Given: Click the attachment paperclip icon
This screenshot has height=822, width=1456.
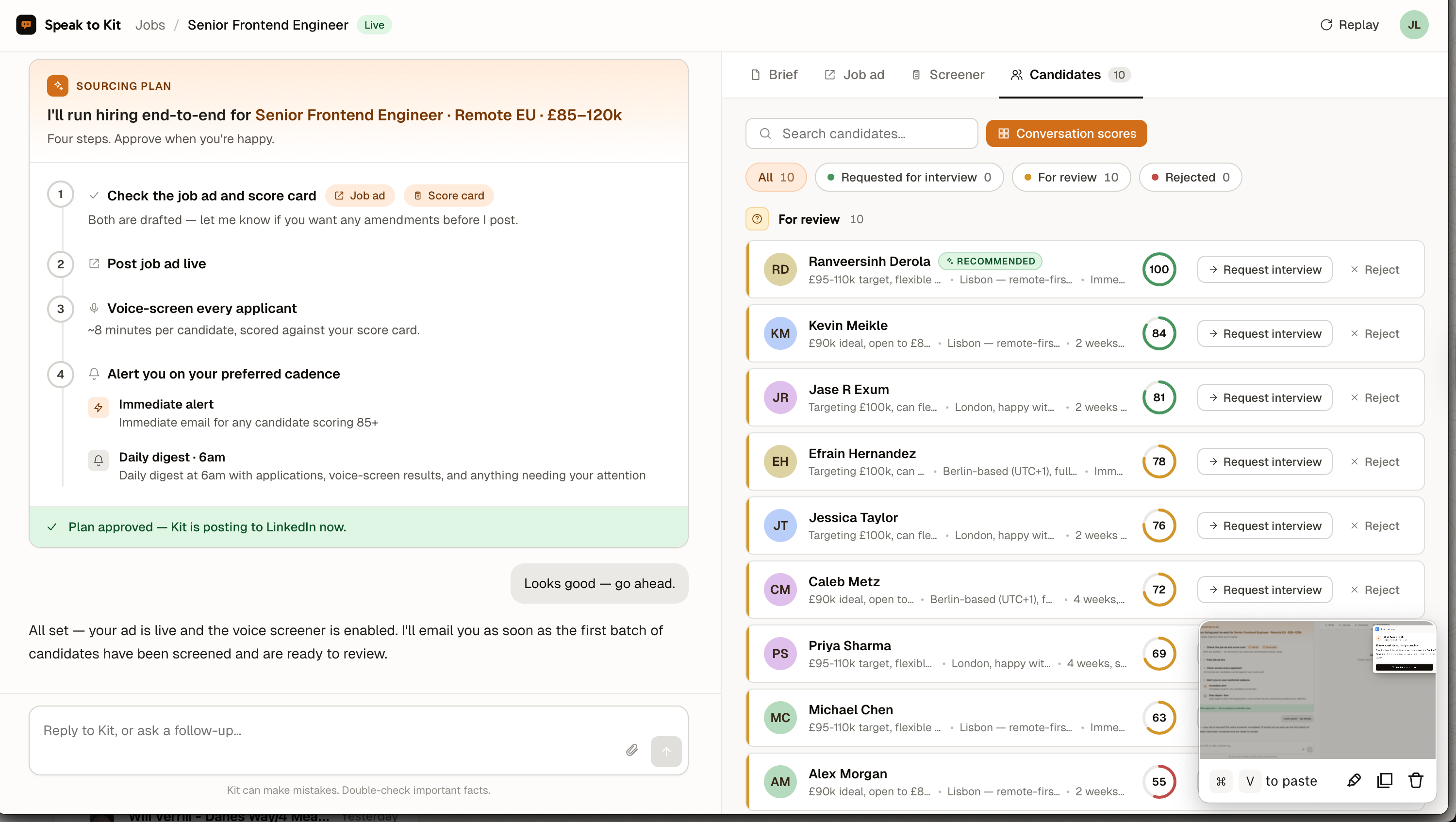Looking at the screenshot, I should pos(632,750).
